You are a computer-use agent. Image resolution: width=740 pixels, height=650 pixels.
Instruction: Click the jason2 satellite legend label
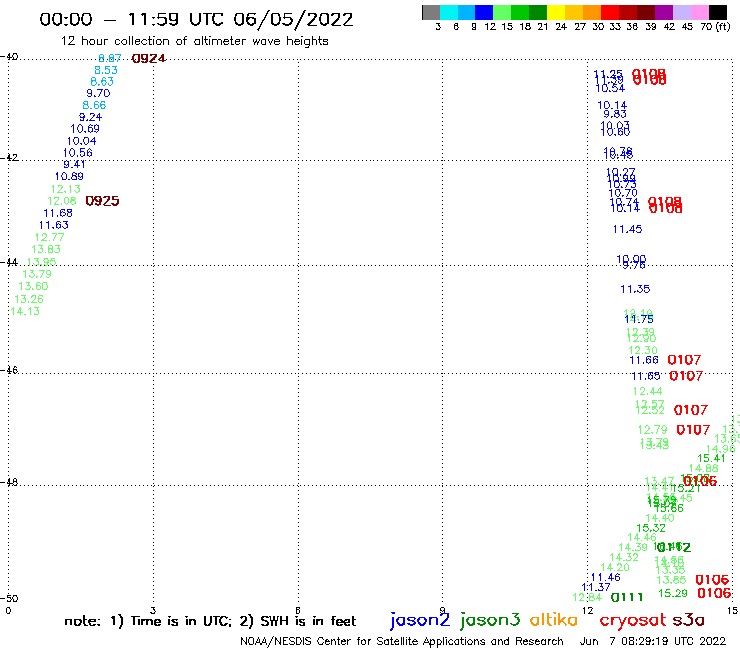coord(420,620)
